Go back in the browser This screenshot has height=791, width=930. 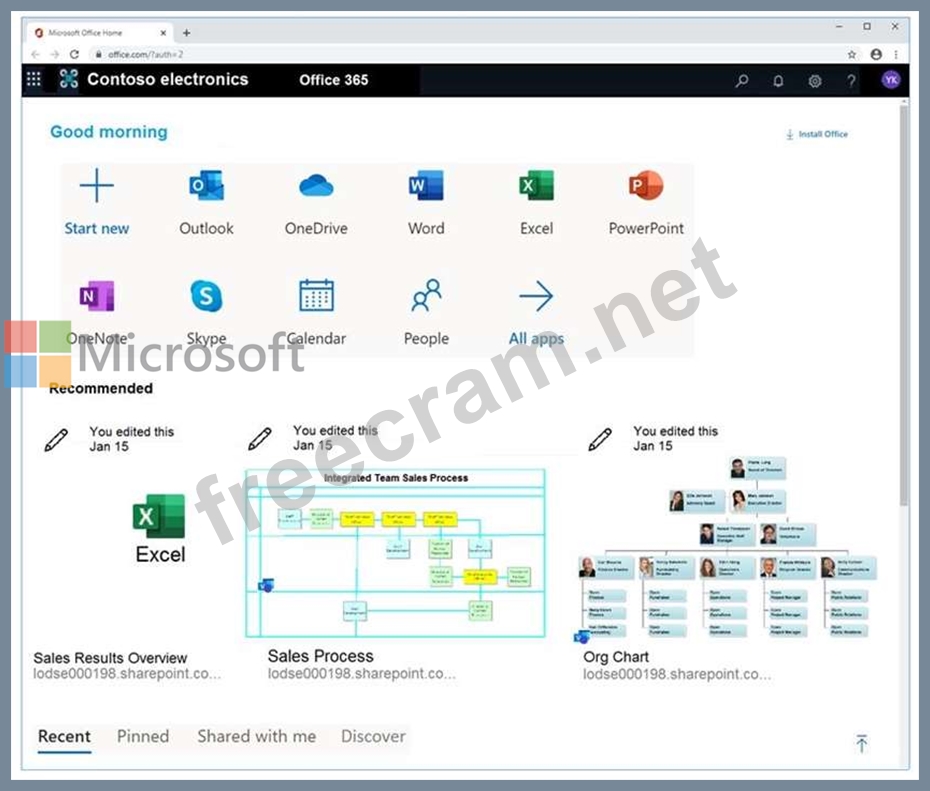pos(36,55)
